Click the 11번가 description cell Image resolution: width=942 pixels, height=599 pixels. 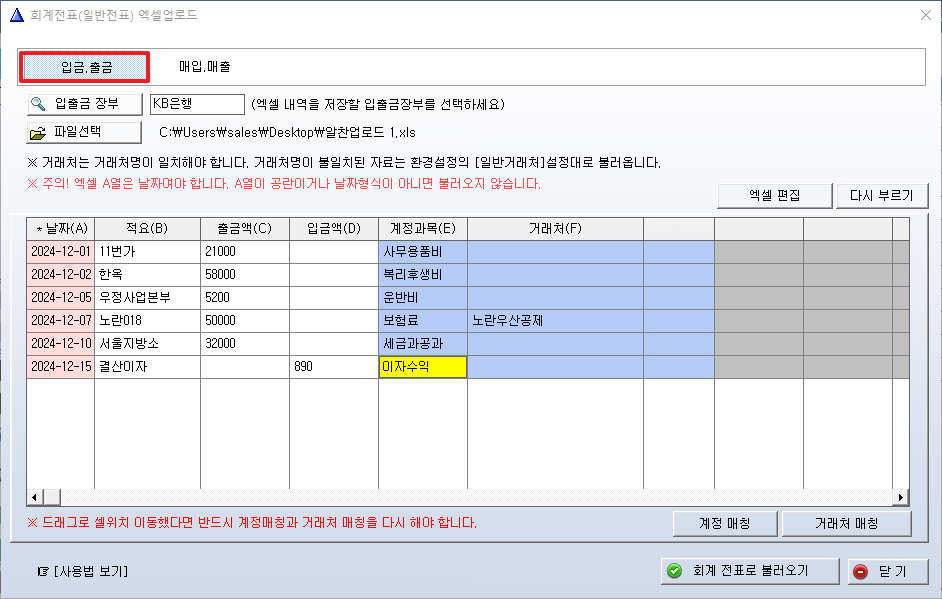pos(147,252)
